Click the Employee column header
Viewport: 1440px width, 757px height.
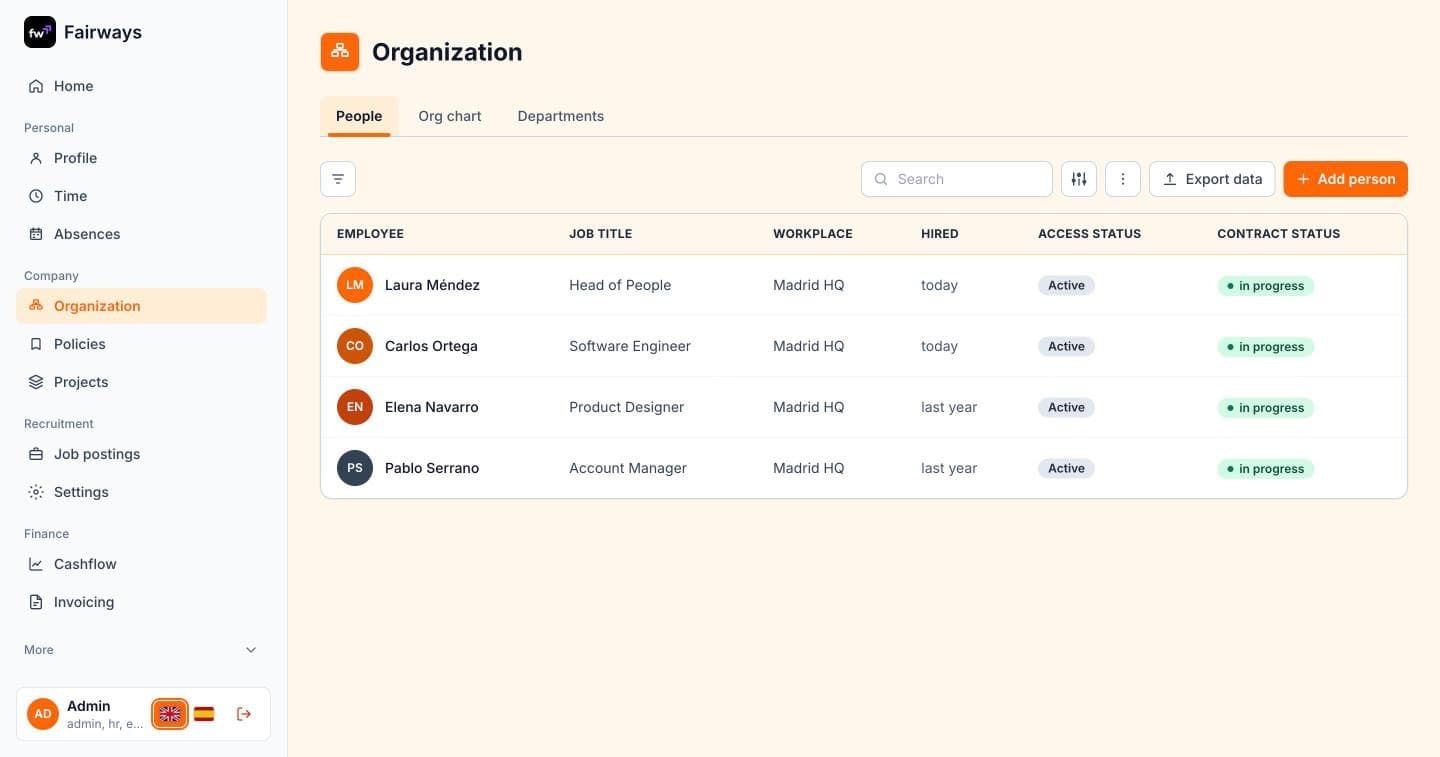370,234
